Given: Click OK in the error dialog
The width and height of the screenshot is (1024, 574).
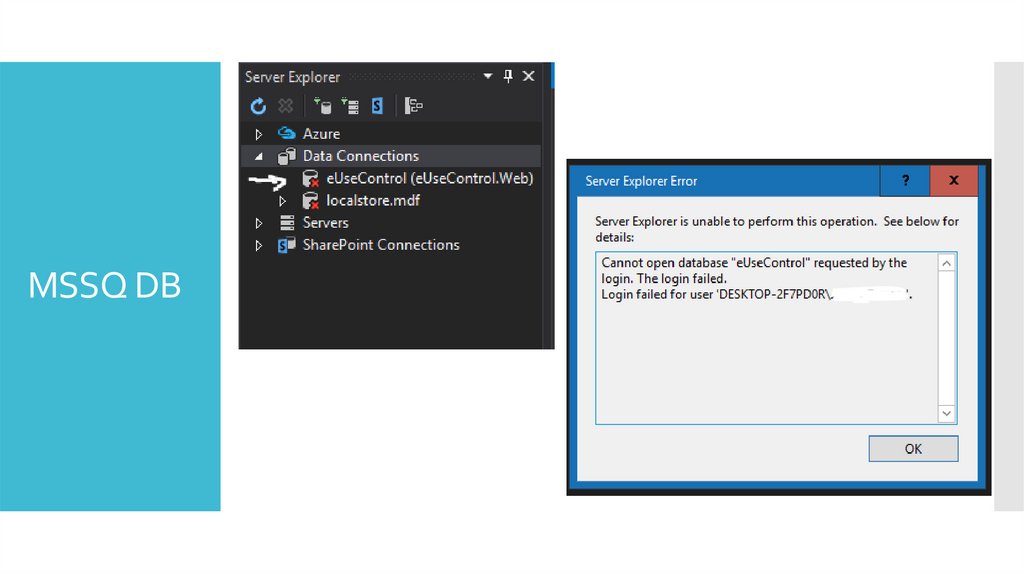Looking at the screenshot, I should click(x=913, y=449).
